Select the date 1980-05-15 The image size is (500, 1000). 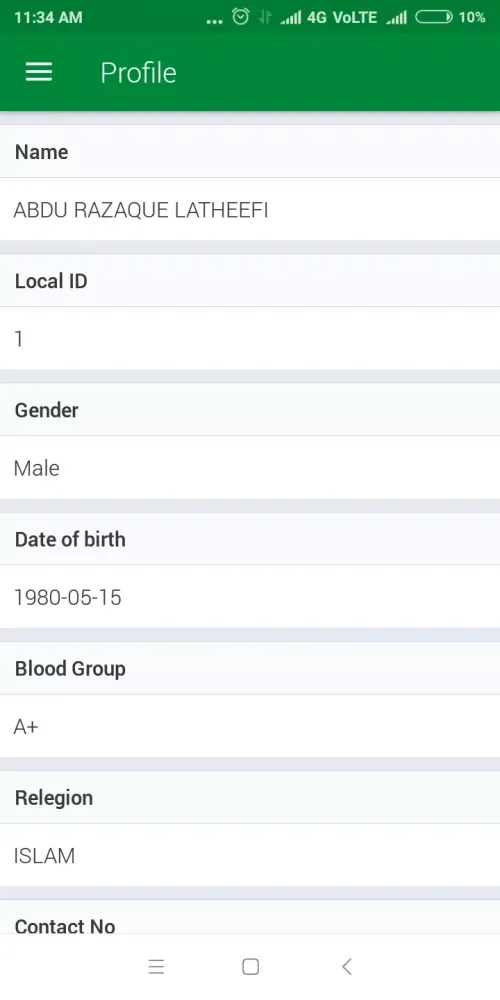[x=68, y=598]
